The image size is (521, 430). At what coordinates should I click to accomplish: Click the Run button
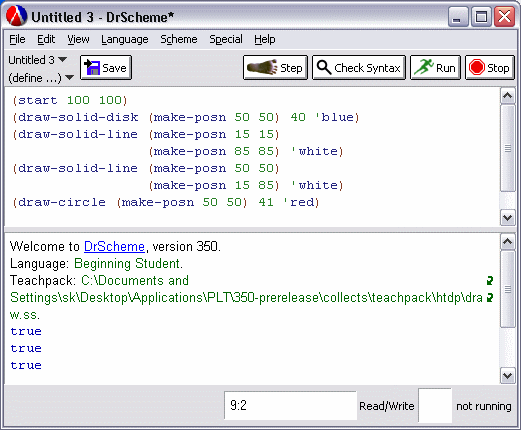click(x=435, y=68)
